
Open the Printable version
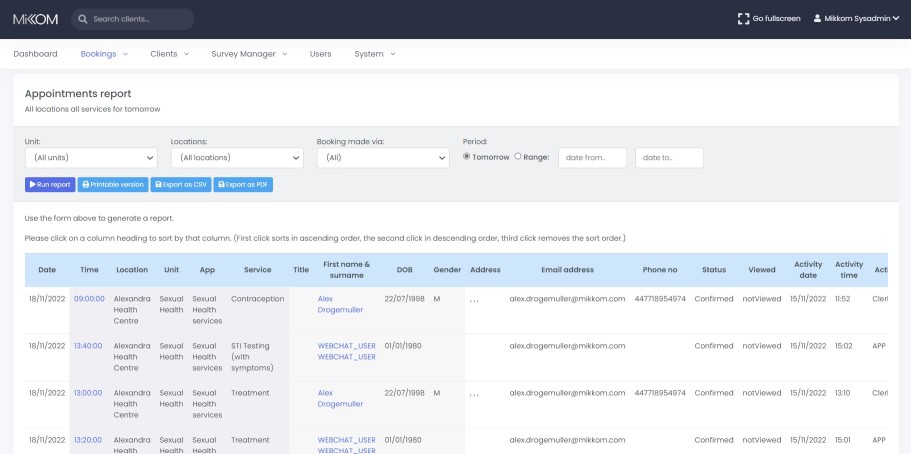coord(113,184)
